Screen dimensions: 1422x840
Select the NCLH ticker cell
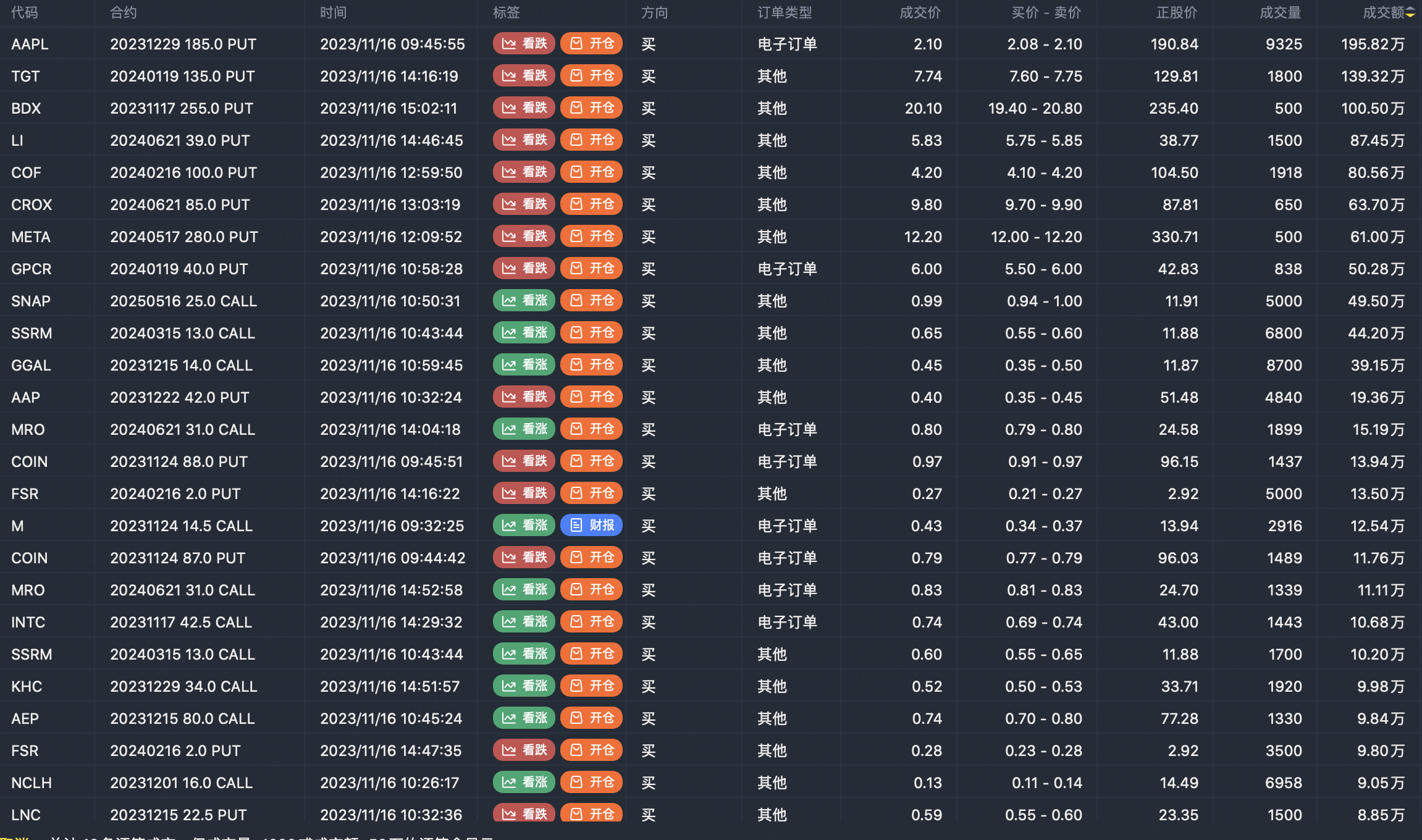(32, 783)
